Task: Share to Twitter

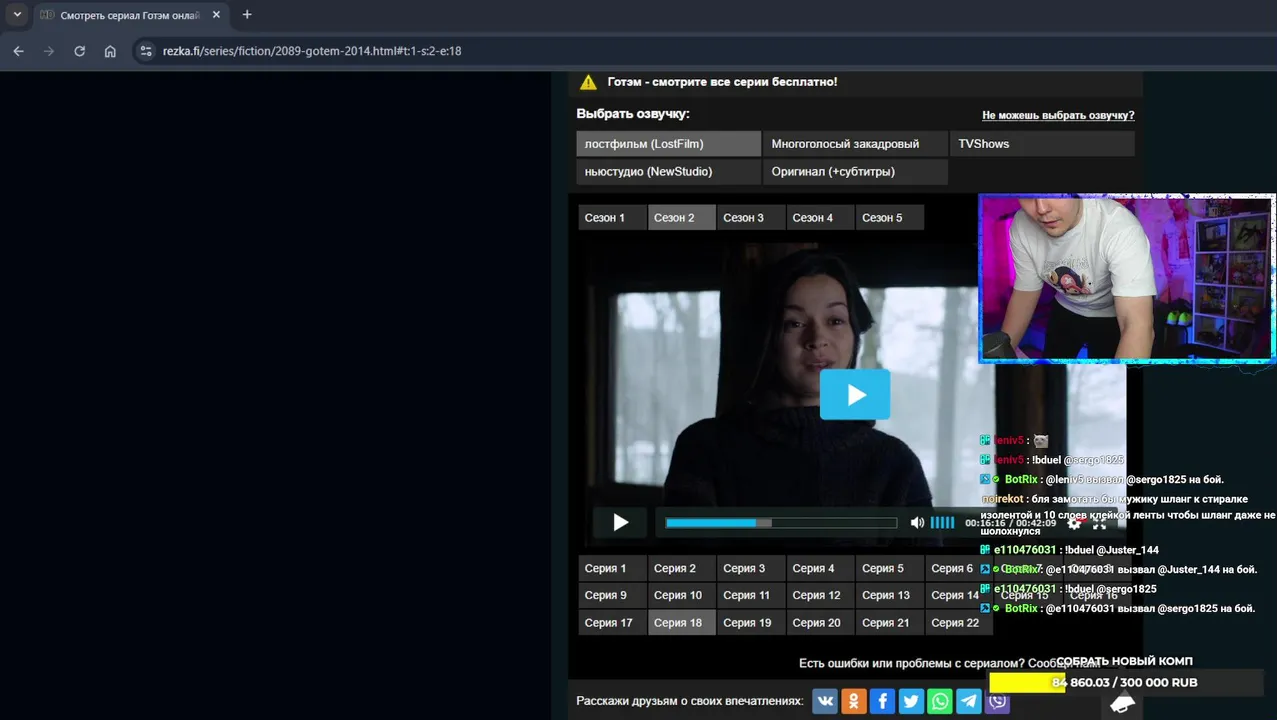Action: point(911,701)
